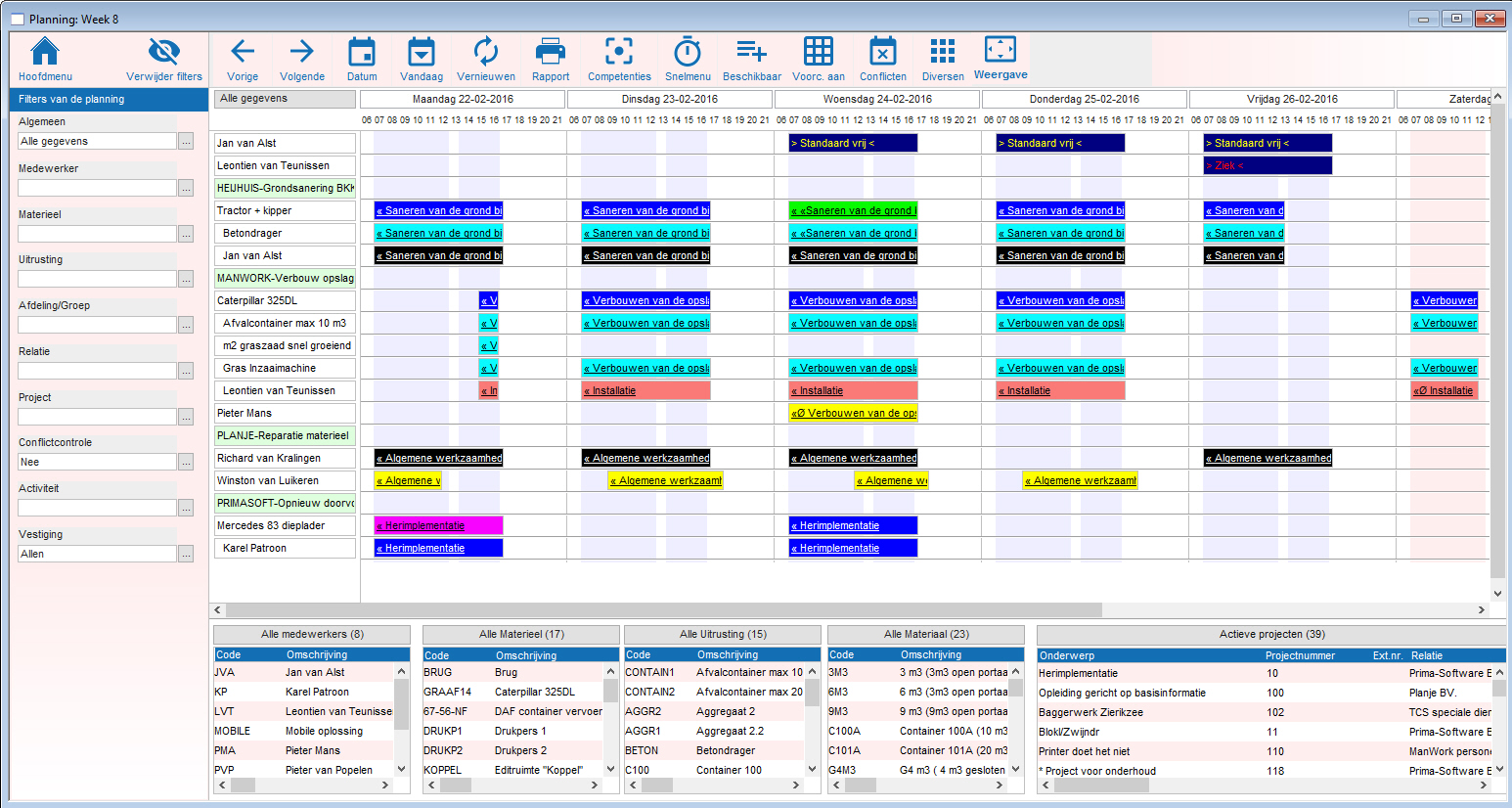Click the Project filter input field
This screenshot has width=1512, height=808.
click(x=97, y=417)
